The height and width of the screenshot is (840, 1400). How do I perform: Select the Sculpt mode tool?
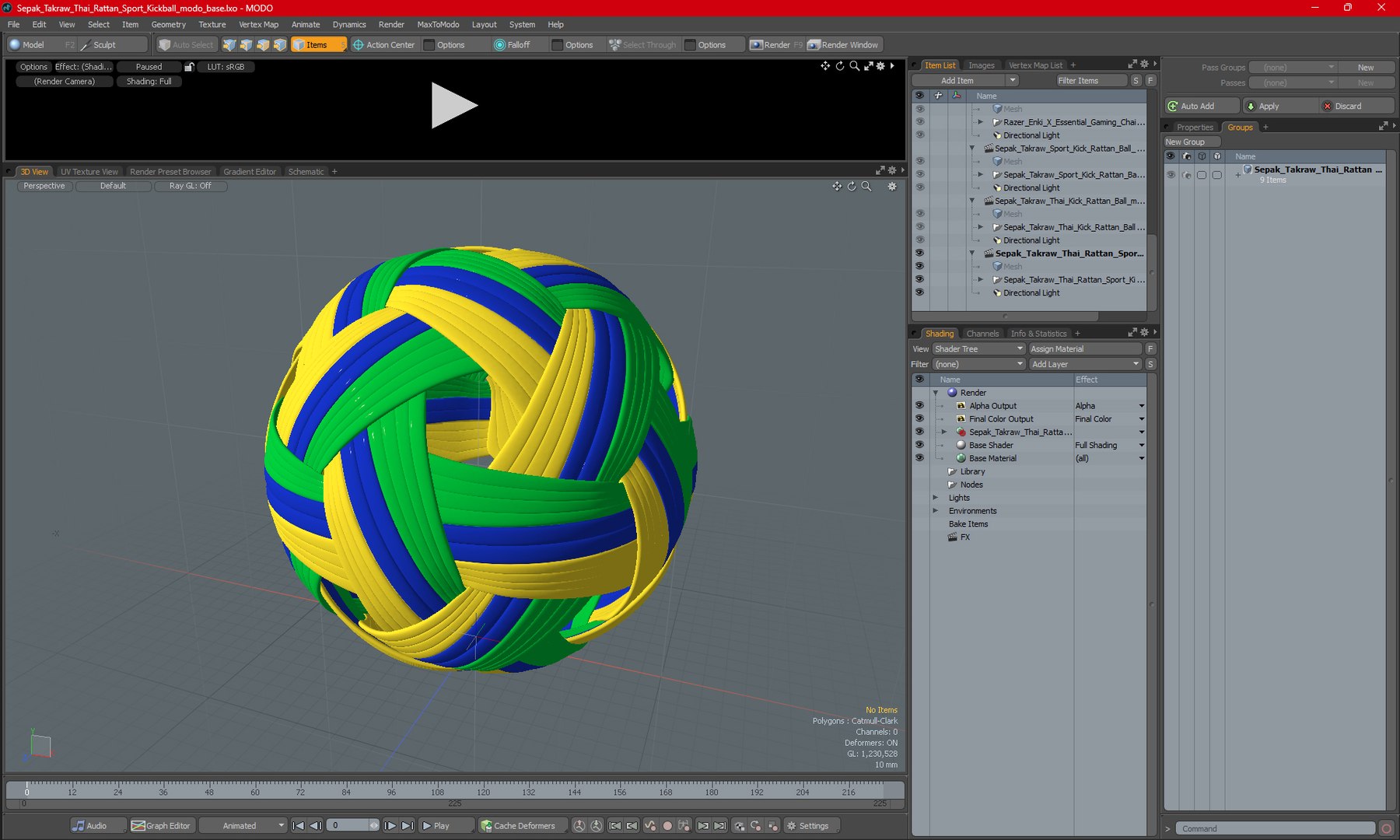click(113, 45)
